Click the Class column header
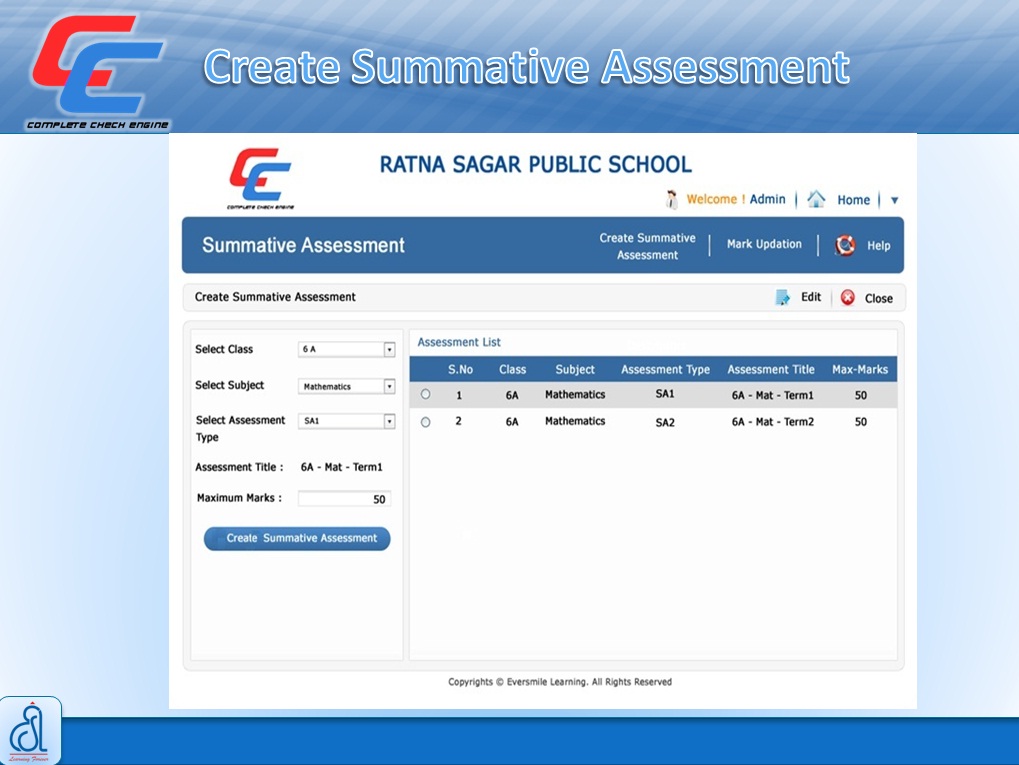 (512, 369)
